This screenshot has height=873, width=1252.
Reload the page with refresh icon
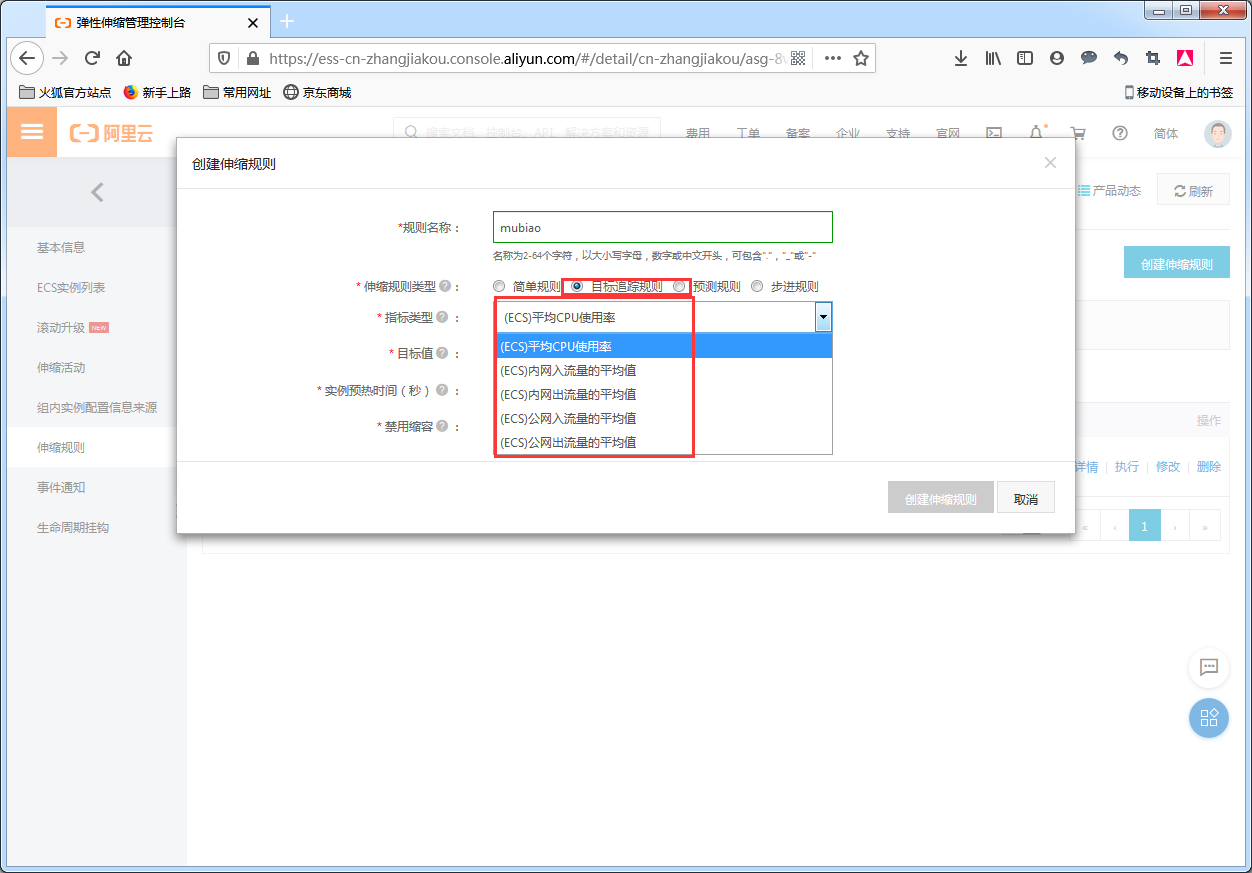point(92,58)
